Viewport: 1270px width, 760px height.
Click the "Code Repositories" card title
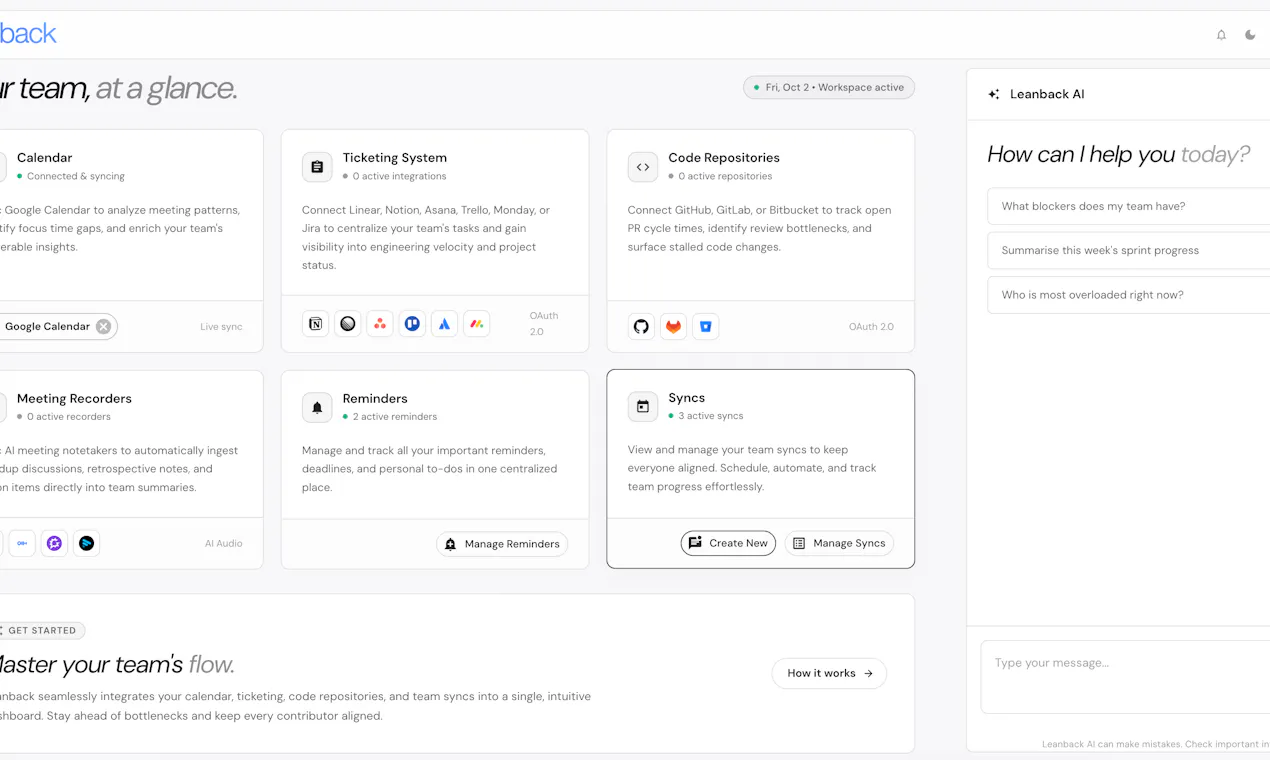pos(724,158)
